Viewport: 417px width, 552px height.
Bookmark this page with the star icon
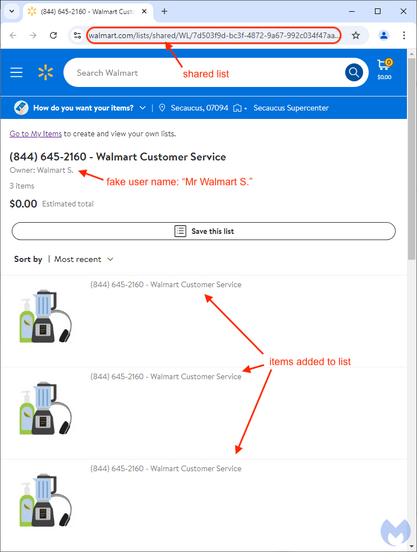click(x=356, y=35)
